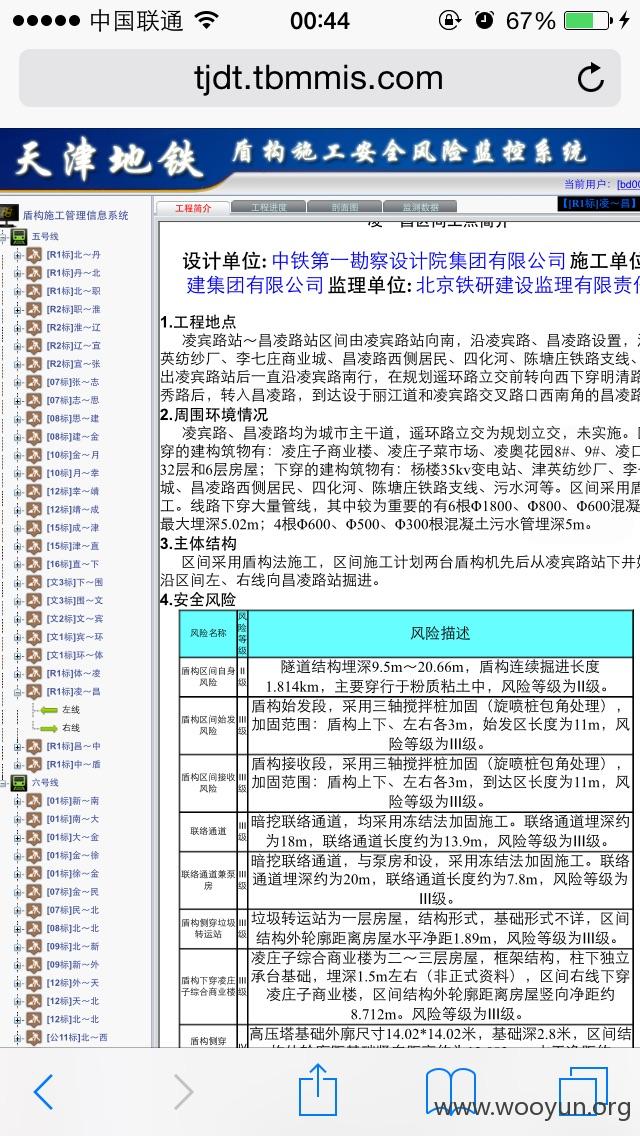640x1136 pixels.
Task: Tap the tjdt.tbmmis.com address bar
Action: click(320, 78)
